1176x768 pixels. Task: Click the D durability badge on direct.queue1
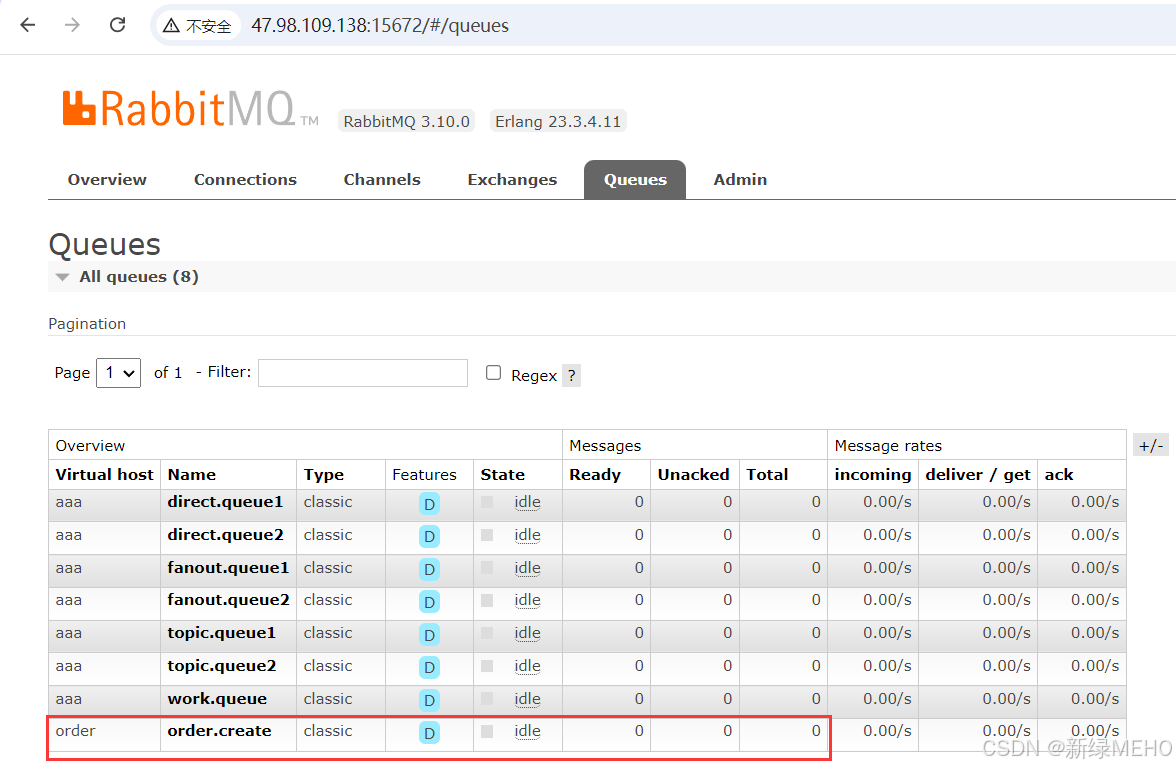(428, 504)
